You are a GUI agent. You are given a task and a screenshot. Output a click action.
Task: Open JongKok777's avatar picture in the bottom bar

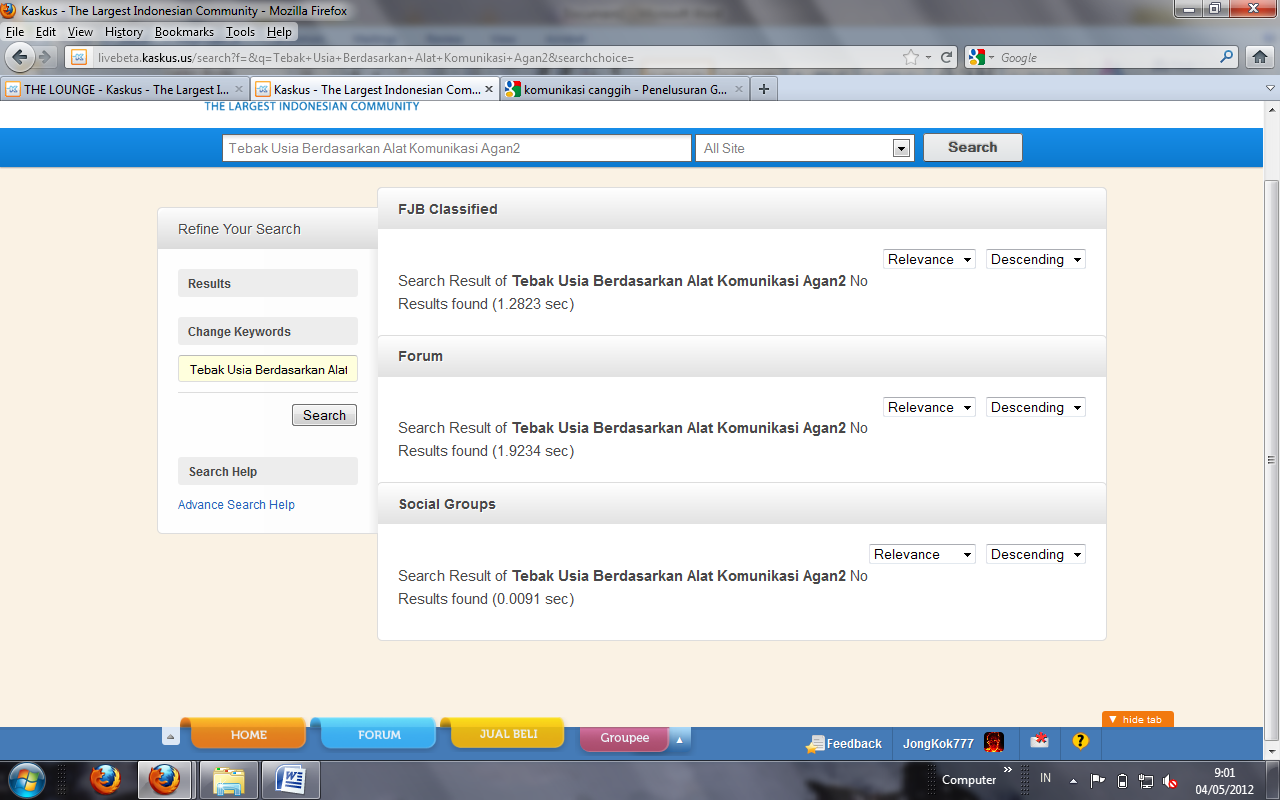pyautogui.click(x=993, y=742)
